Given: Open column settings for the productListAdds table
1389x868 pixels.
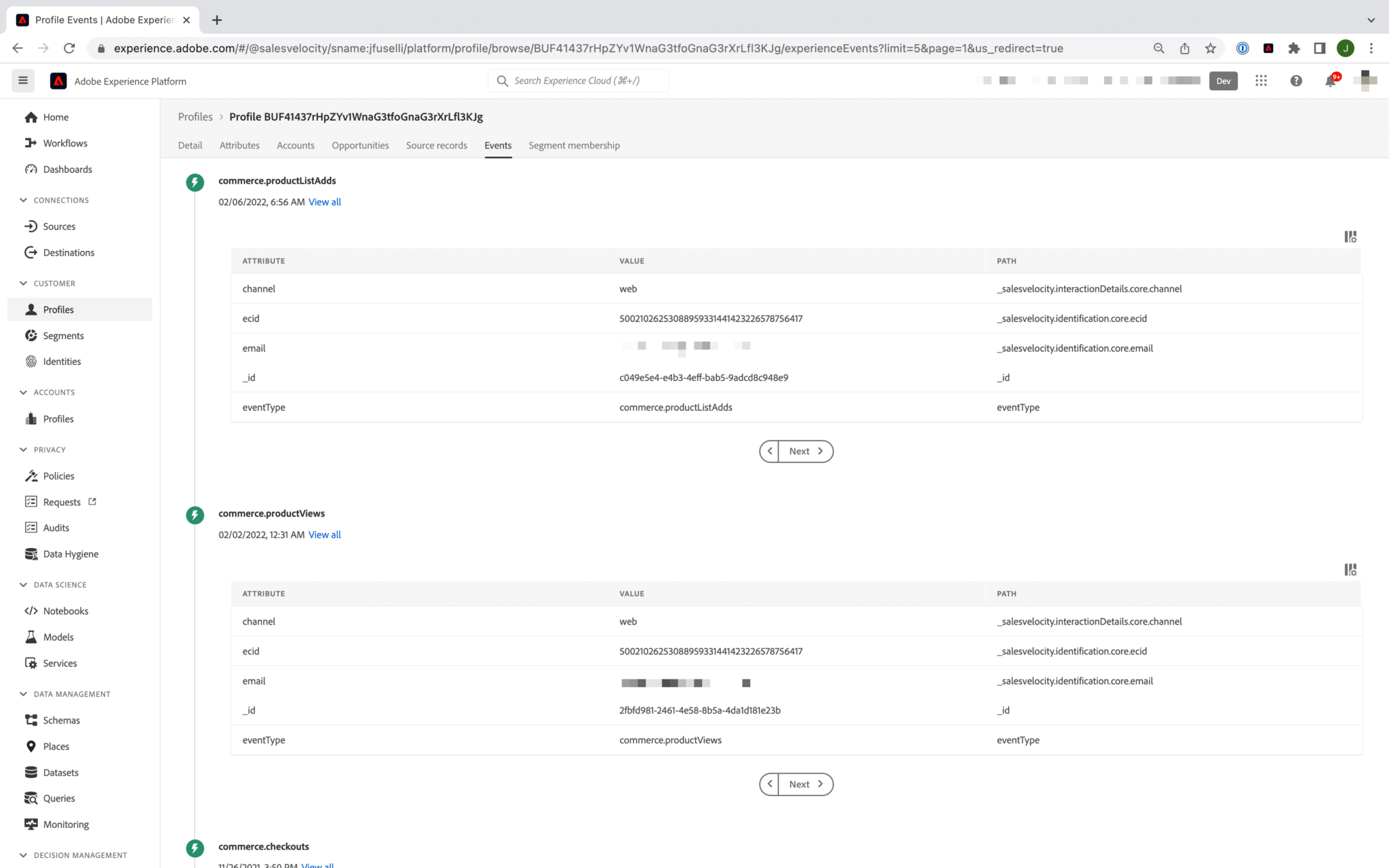Looking at the screenshot, I should [x=1350, y=237].
